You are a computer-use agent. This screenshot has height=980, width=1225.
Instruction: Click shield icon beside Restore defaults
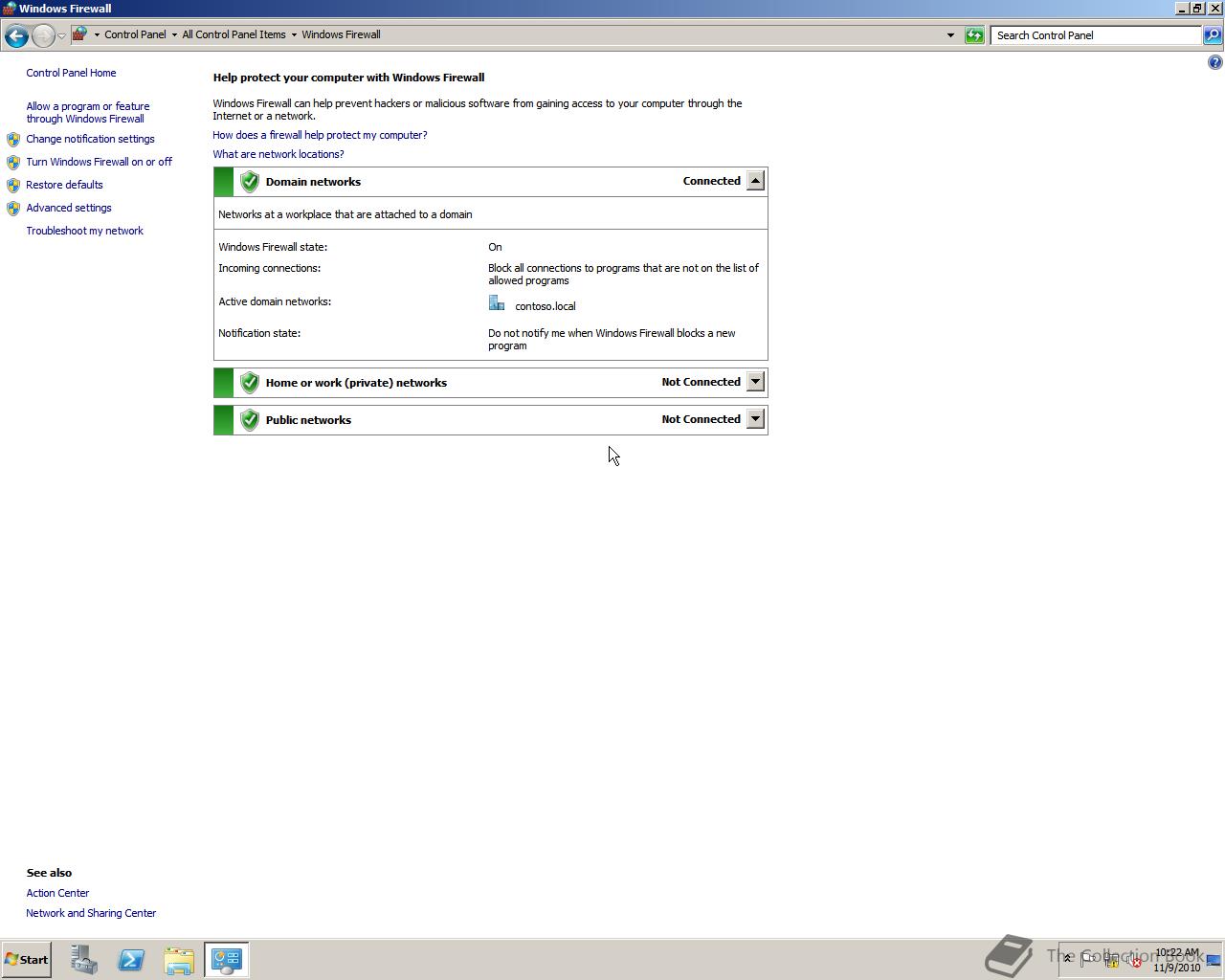13,186
